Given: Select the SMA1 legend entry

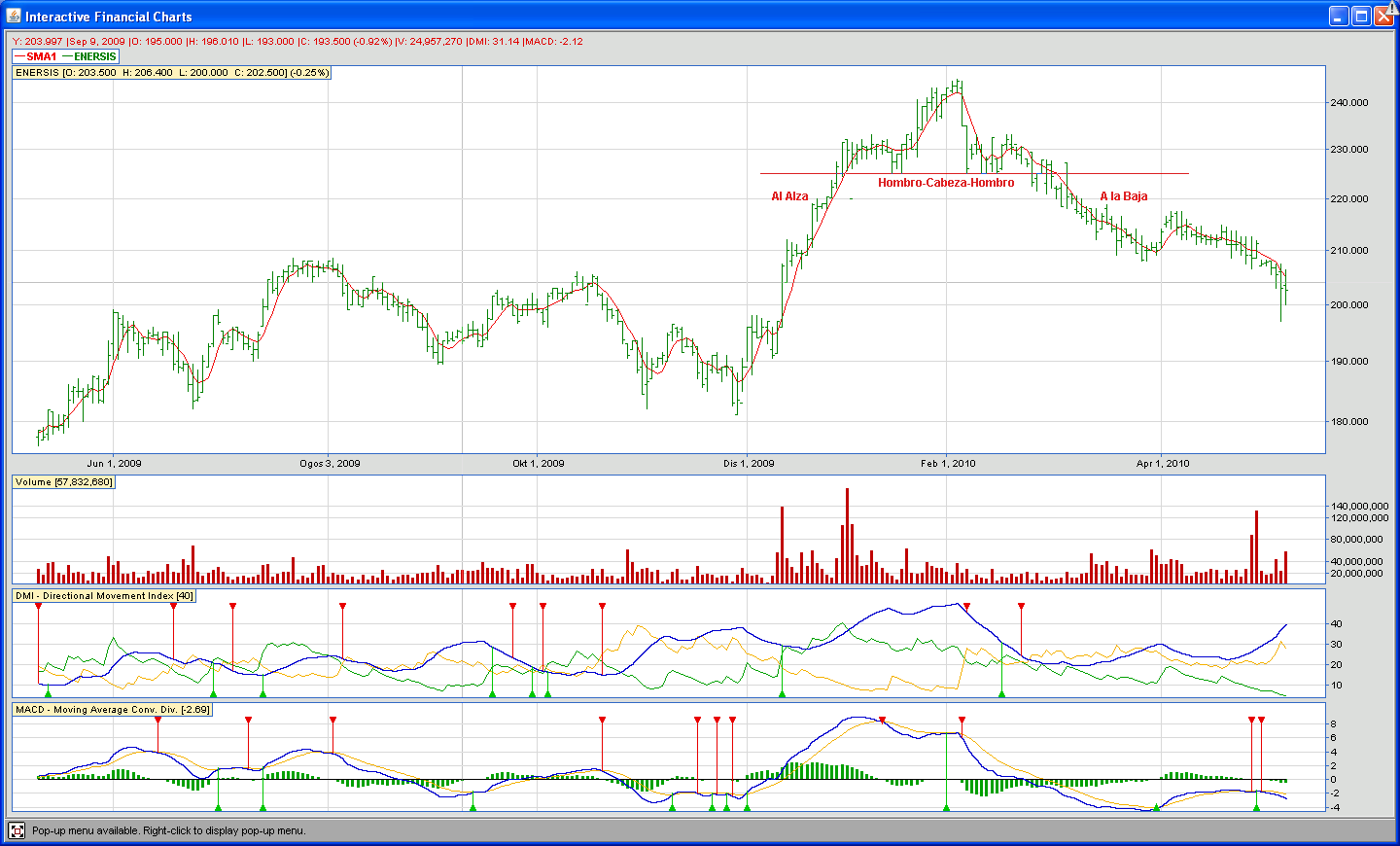Looking at the screenshot, I should [36, 56].
